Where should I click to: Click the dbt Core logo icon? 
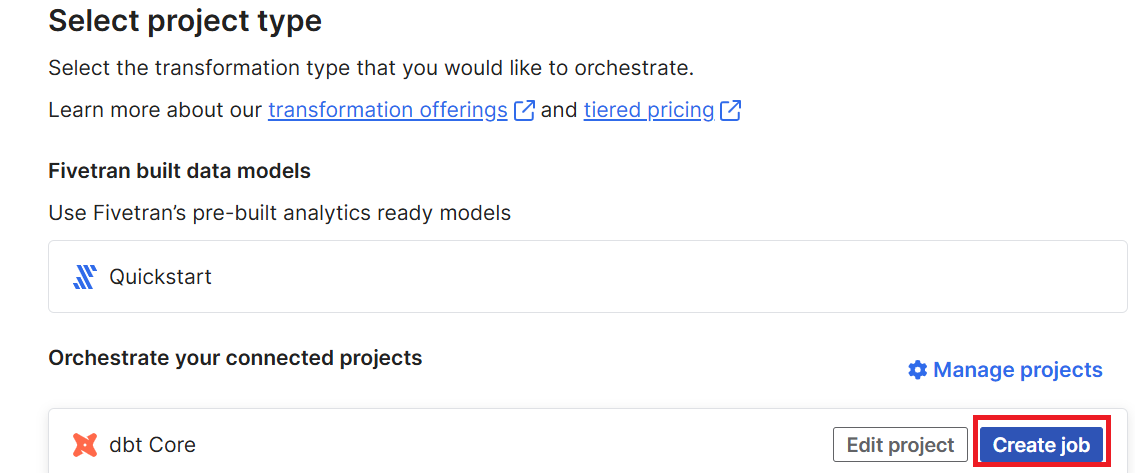(x=85, y=444)
